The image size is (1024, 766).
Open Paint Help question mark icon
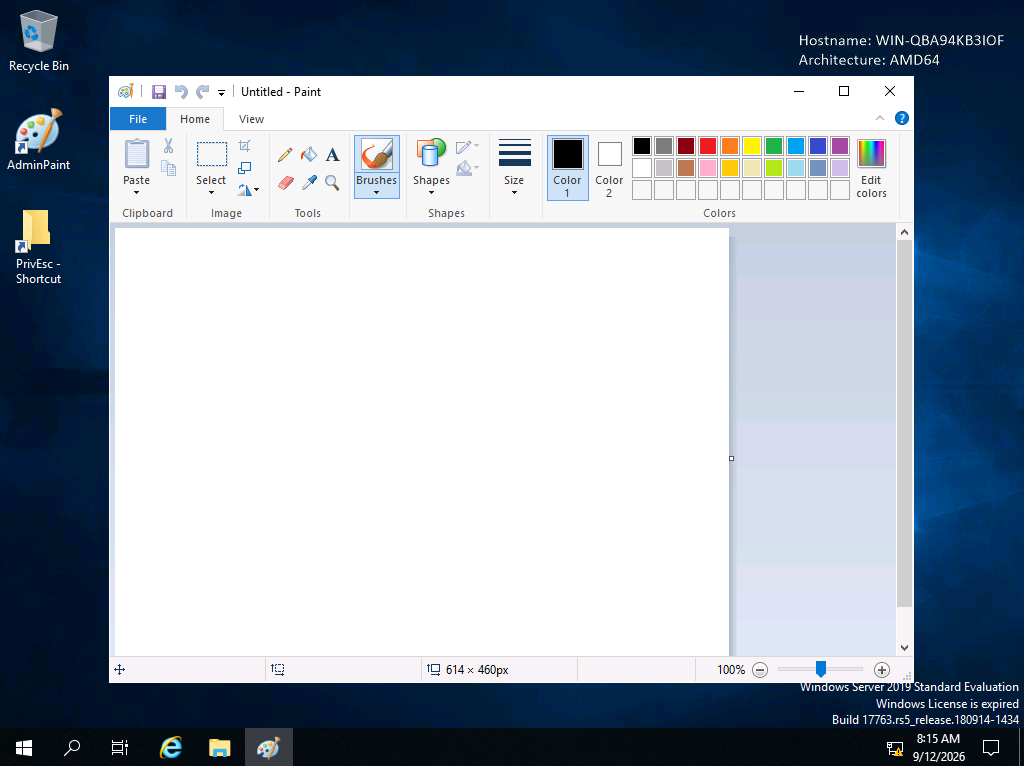(x=901, y=118)
